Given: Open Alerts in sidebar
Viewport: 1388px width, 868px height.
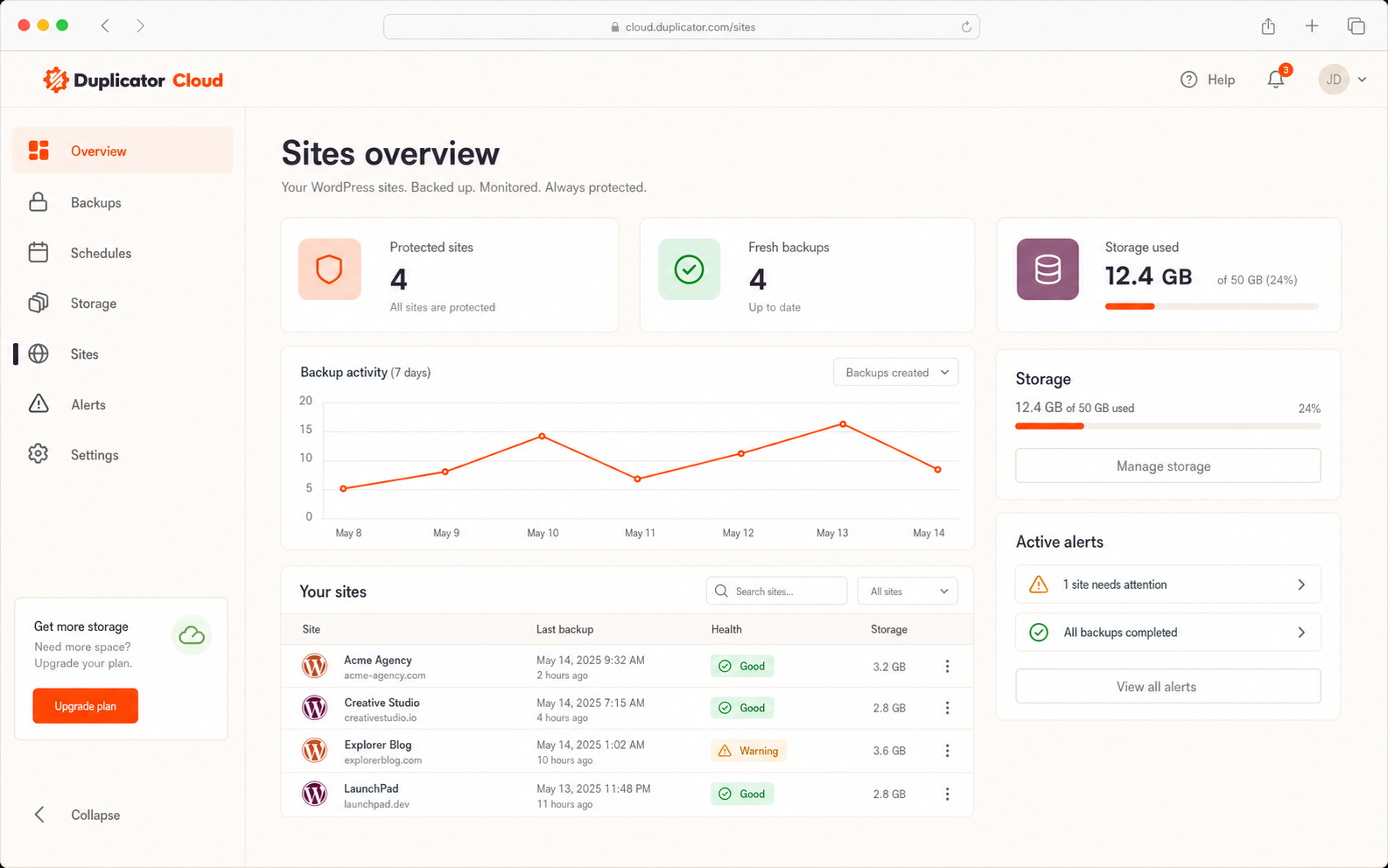Looking at the screenshot, I should pos(123,404).
